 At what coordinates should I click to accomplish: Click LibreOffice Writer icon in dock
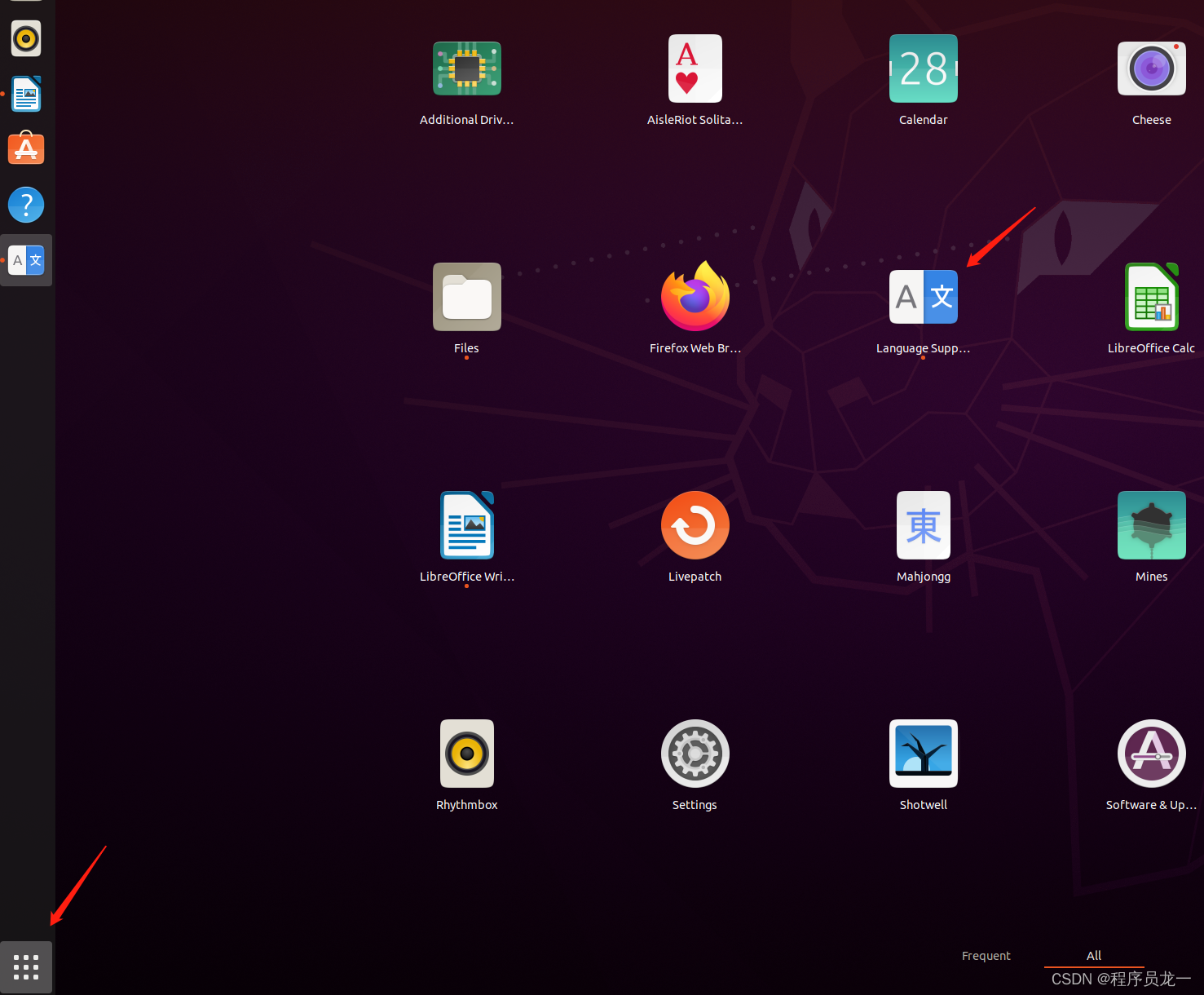[26, 94]
